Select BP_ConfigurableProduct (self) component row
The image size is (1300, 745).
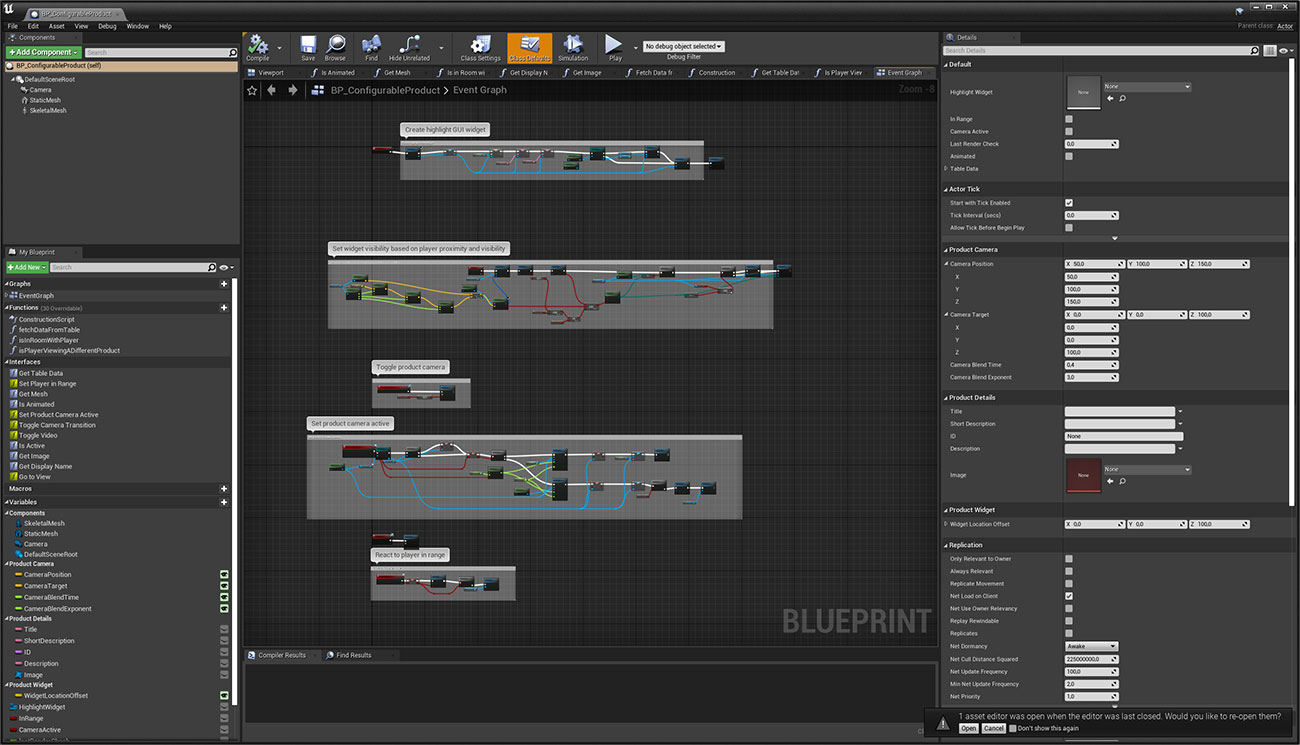[121, 65]
